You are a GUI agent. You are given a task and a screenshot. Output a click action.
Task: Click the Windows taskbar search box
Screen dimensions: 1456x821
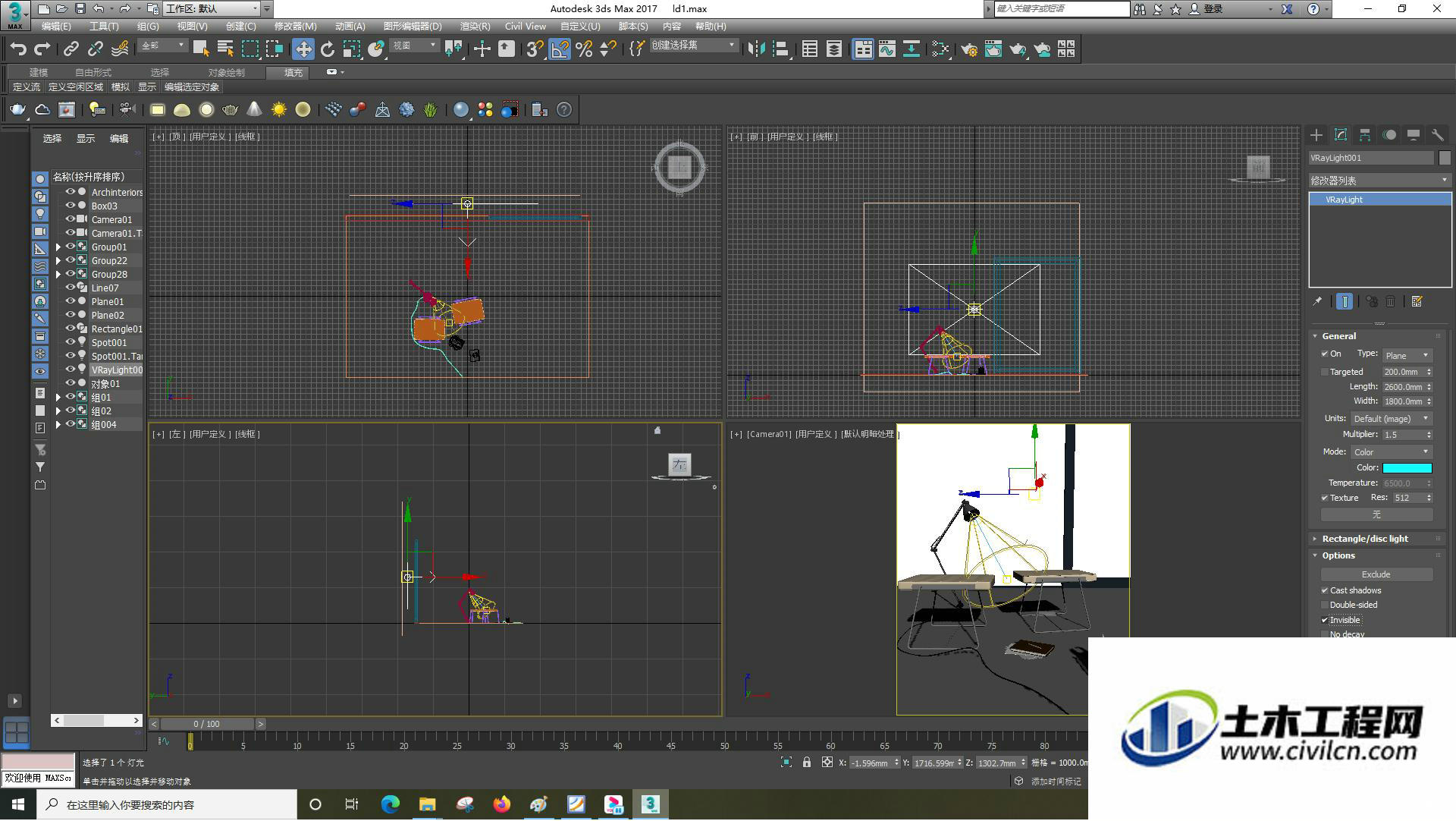coord(167,805)
